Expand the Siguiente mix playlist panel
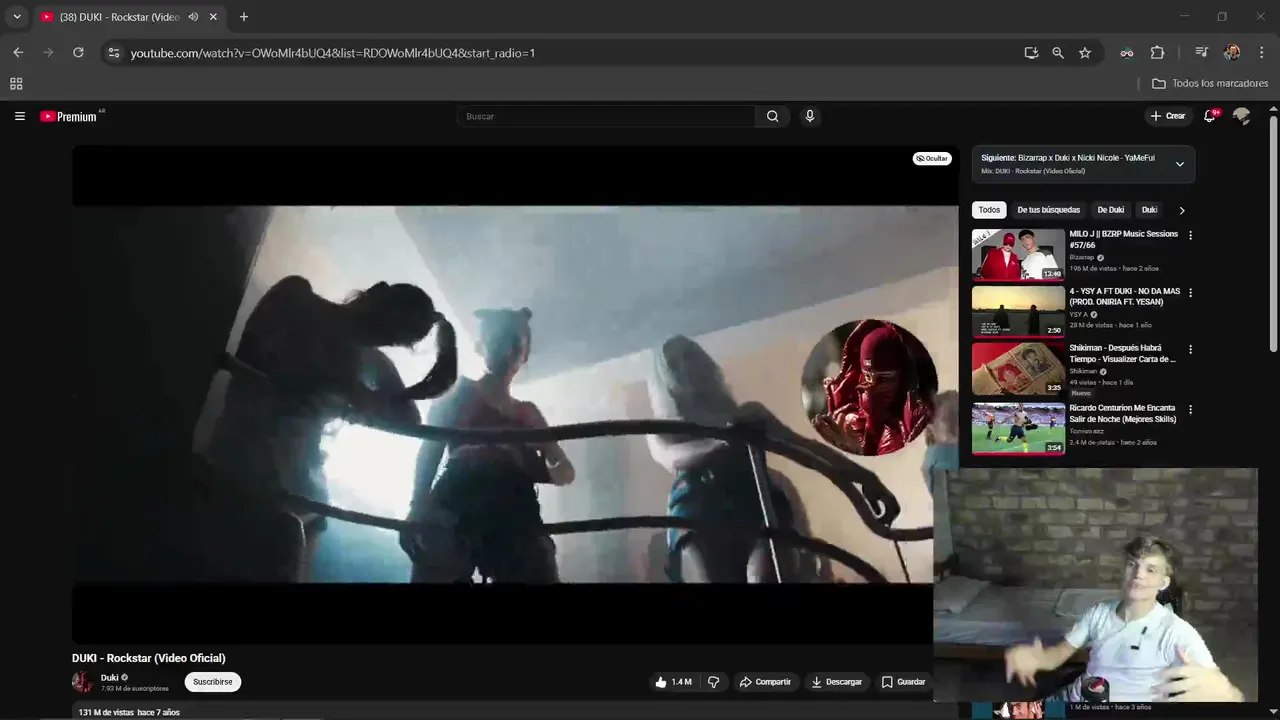Image resolution: width=1280 pixels, height=720 pixels. coord(1179,164)
